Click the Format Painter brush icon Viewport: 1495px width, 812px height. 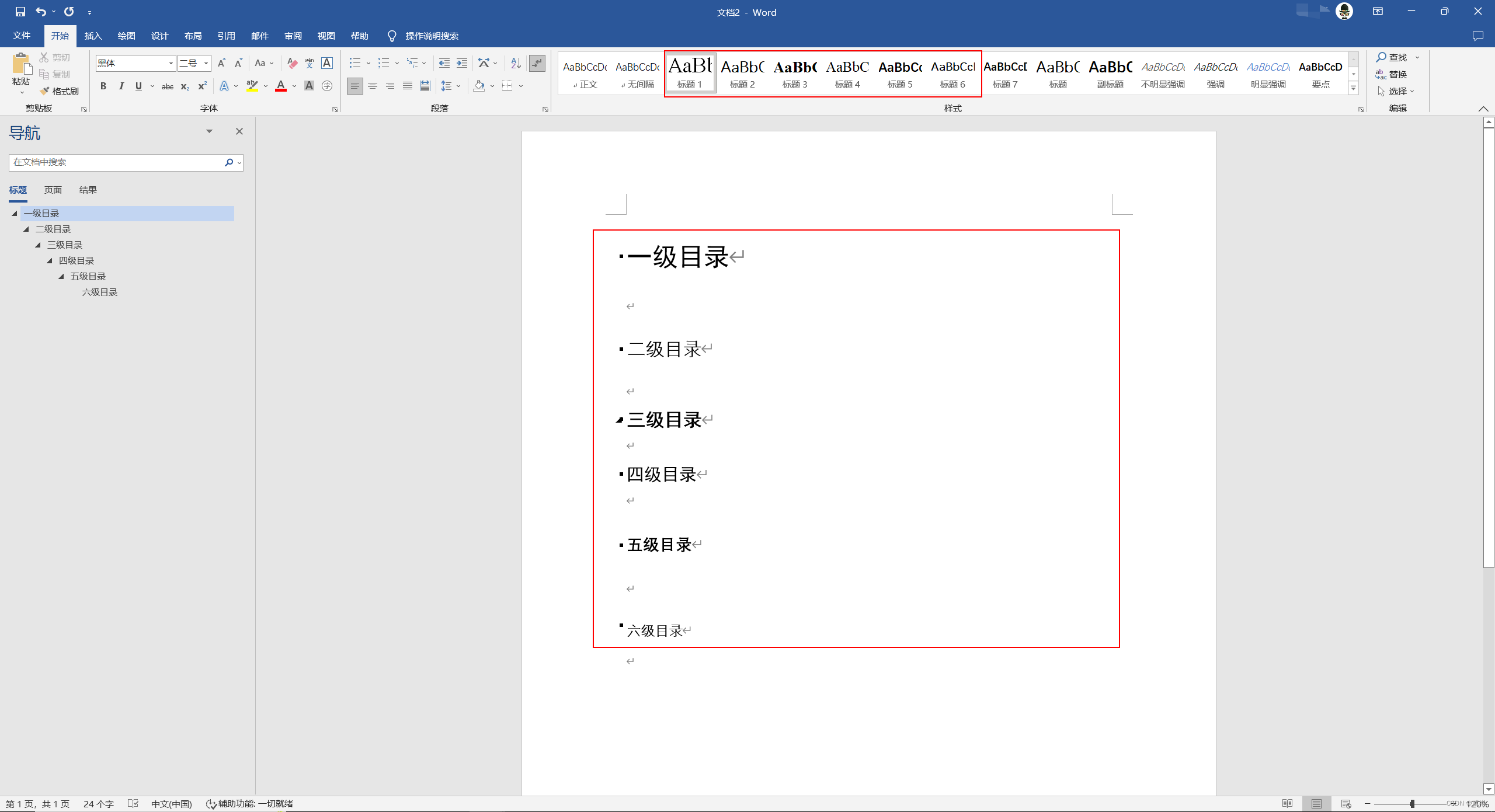point(45,91)
